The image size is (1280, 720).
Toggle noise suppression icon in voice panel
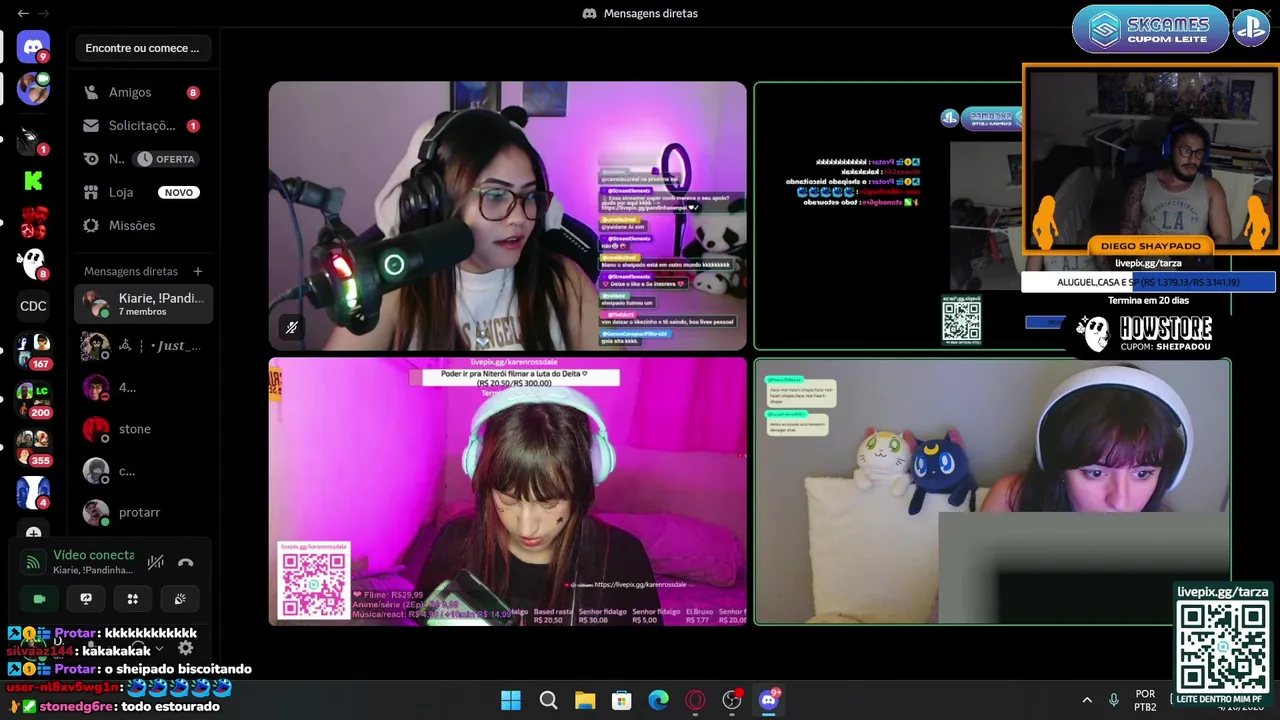155,562
